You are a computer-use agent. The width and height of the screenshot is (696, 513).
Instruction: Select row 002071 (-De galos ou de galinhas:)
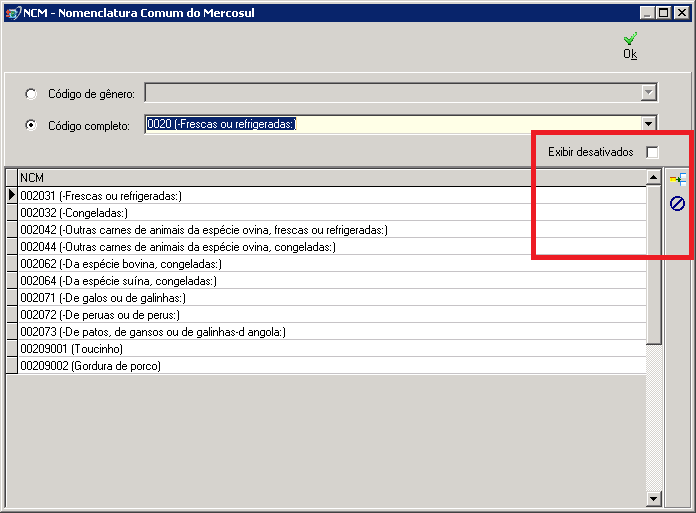tap(332, 298)
